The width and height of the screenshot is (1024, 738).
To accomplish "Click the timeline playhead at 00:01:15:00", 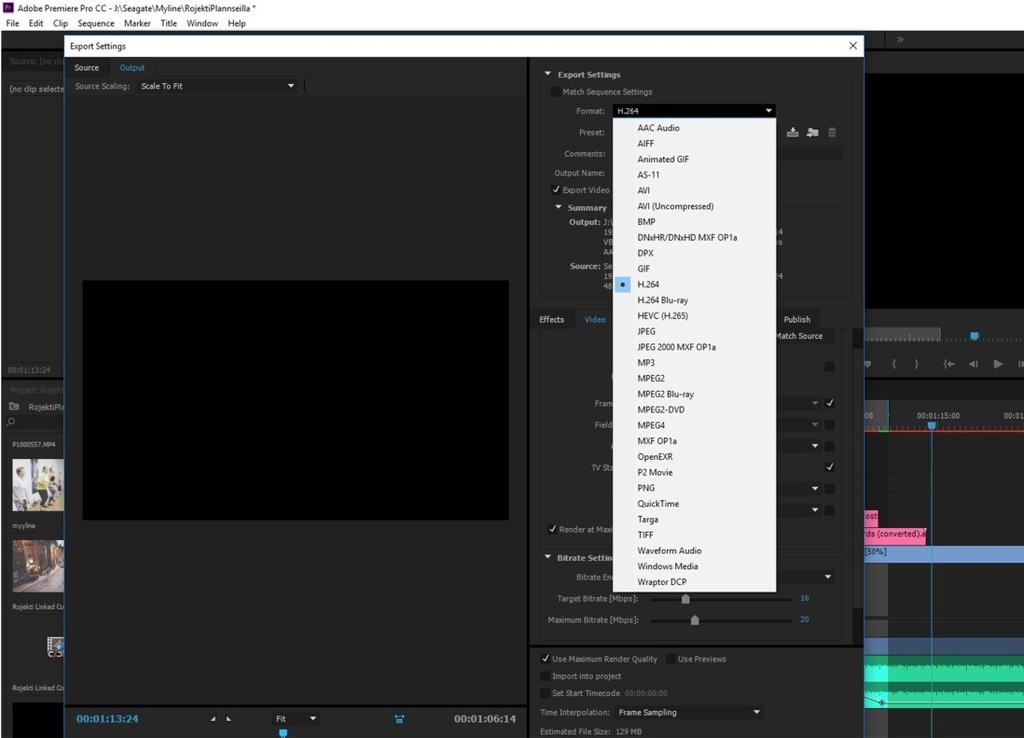I will pyautogui.click(x=932, y=426).
